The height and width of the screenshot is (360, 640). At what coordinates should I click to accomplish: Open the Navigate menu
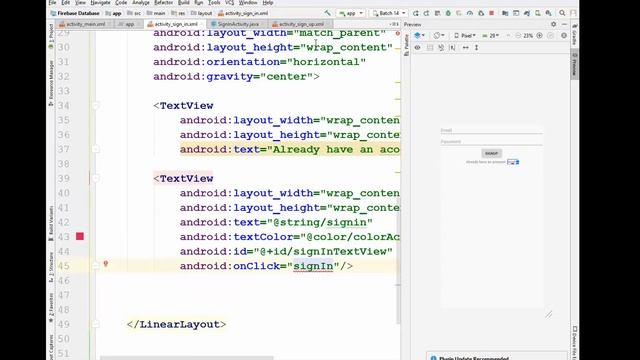(x=100, y=2)
